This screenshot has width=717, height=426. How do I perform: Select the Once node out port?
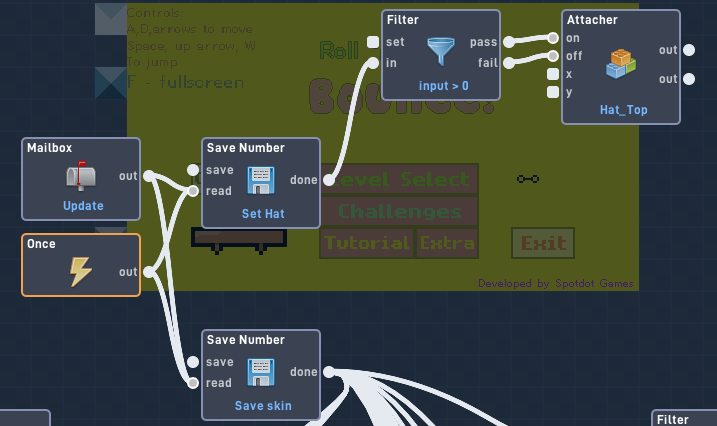pos(149,272)
